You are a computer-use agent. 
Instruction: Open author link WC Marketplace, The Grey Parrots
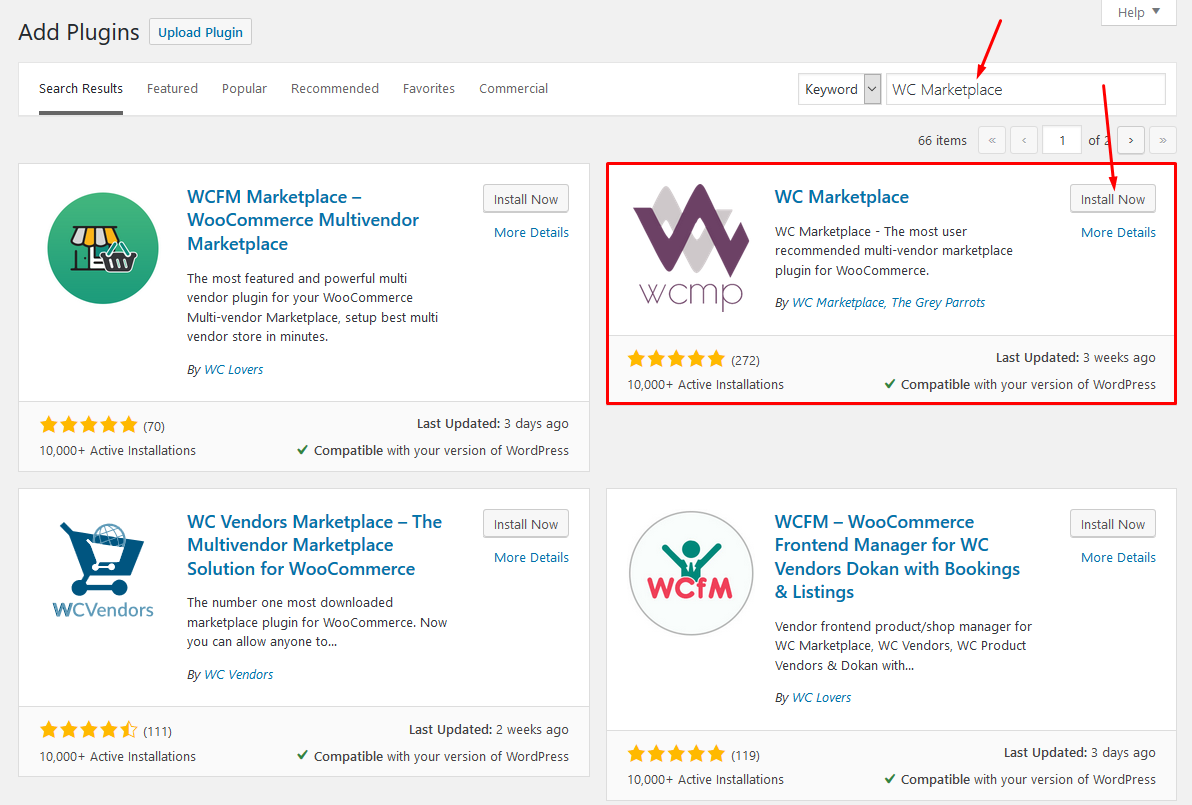coord(888,303)
